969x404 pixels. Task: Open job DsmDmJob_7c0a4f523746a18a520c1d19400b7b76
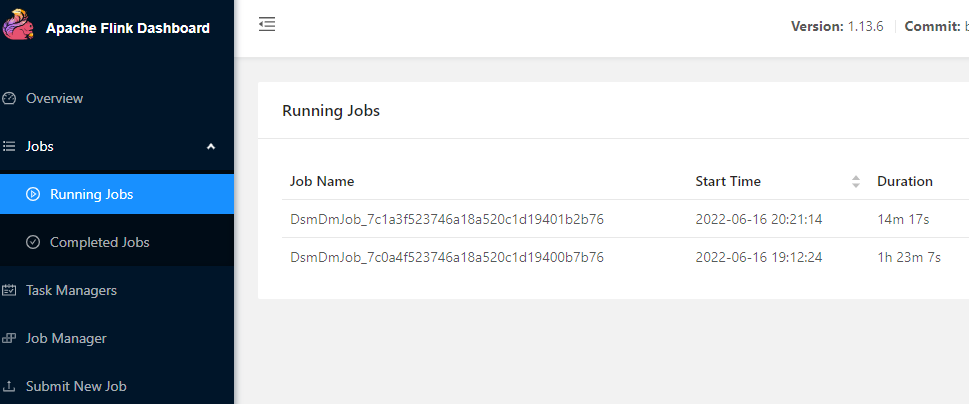pyautogui.click(x=447, y=257)
